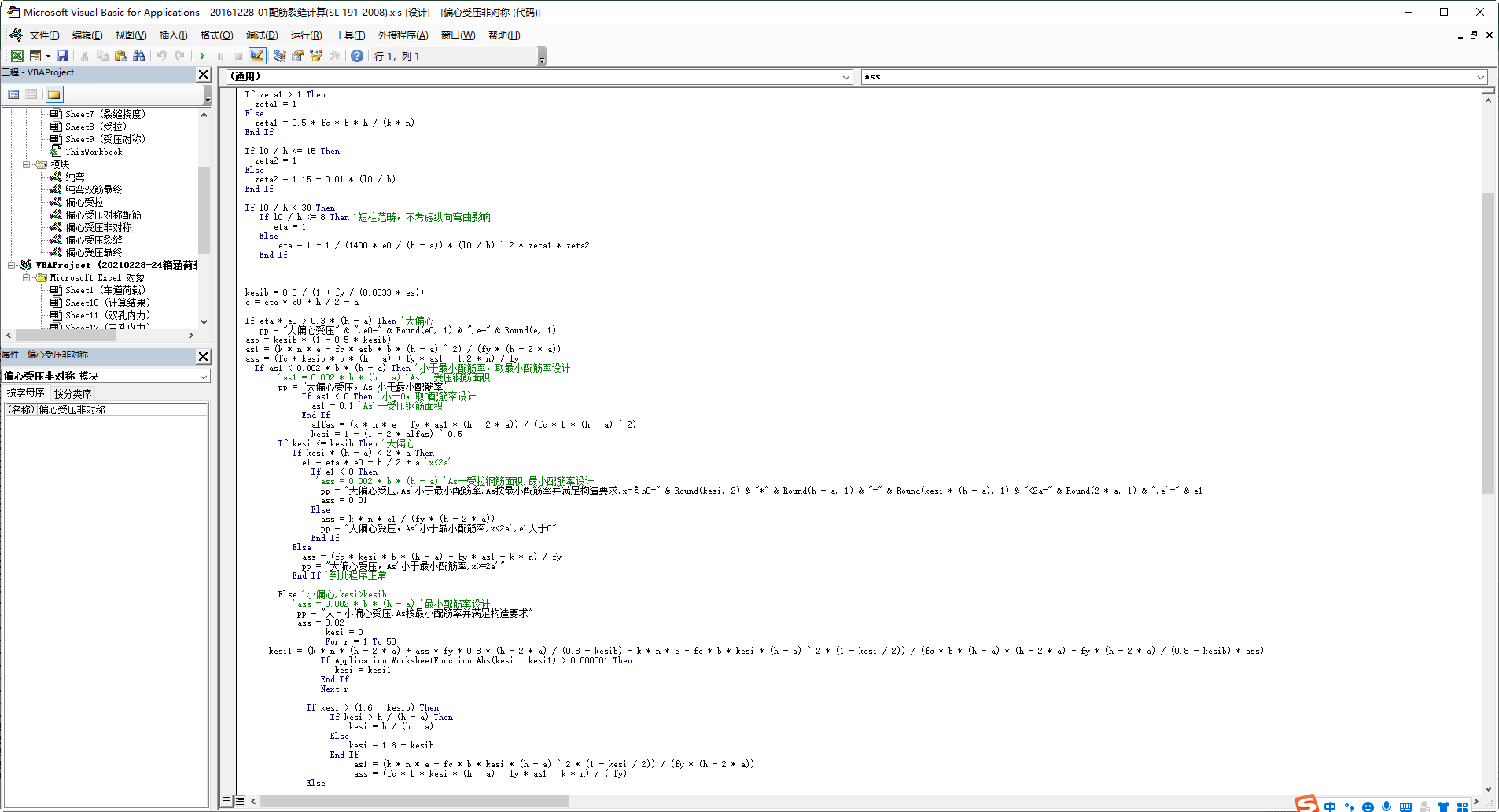Open the 视图(V) menu

(131, 35)
